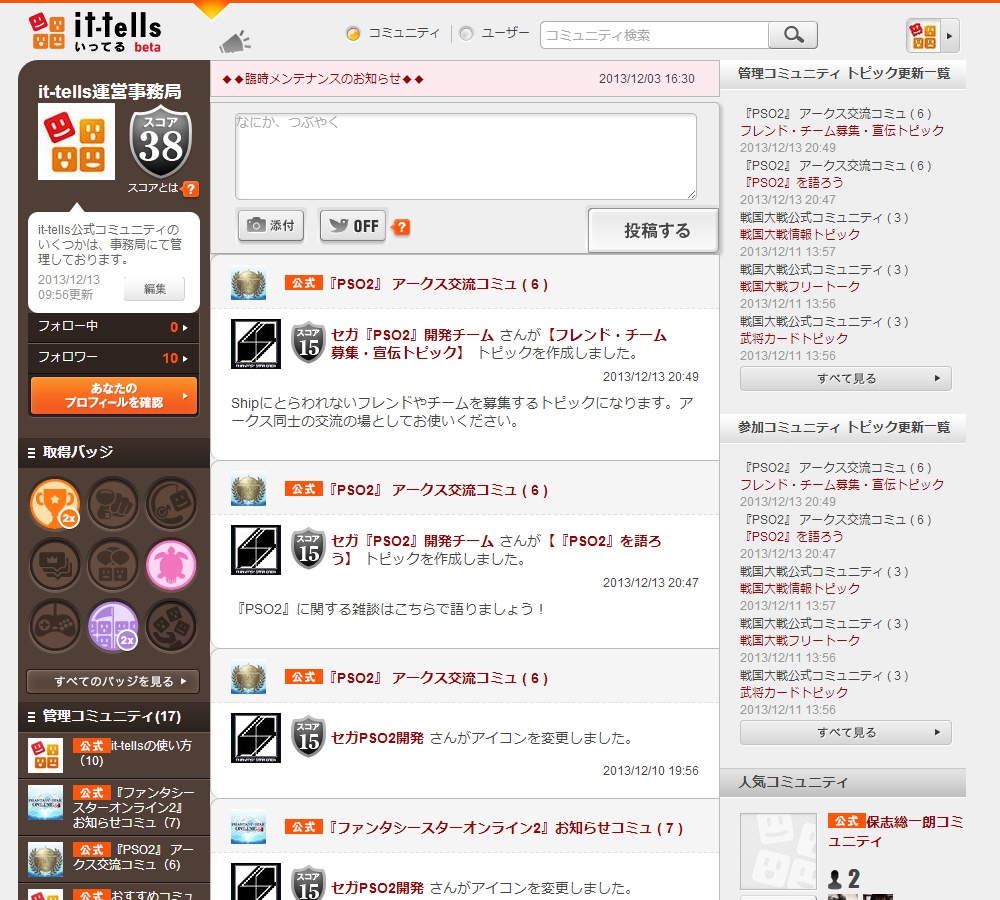The width and height of the screenshot is (1000, 900).
Task: Click 参加コミュニティ トピック更新一覧 header
Action: point(842,428)
